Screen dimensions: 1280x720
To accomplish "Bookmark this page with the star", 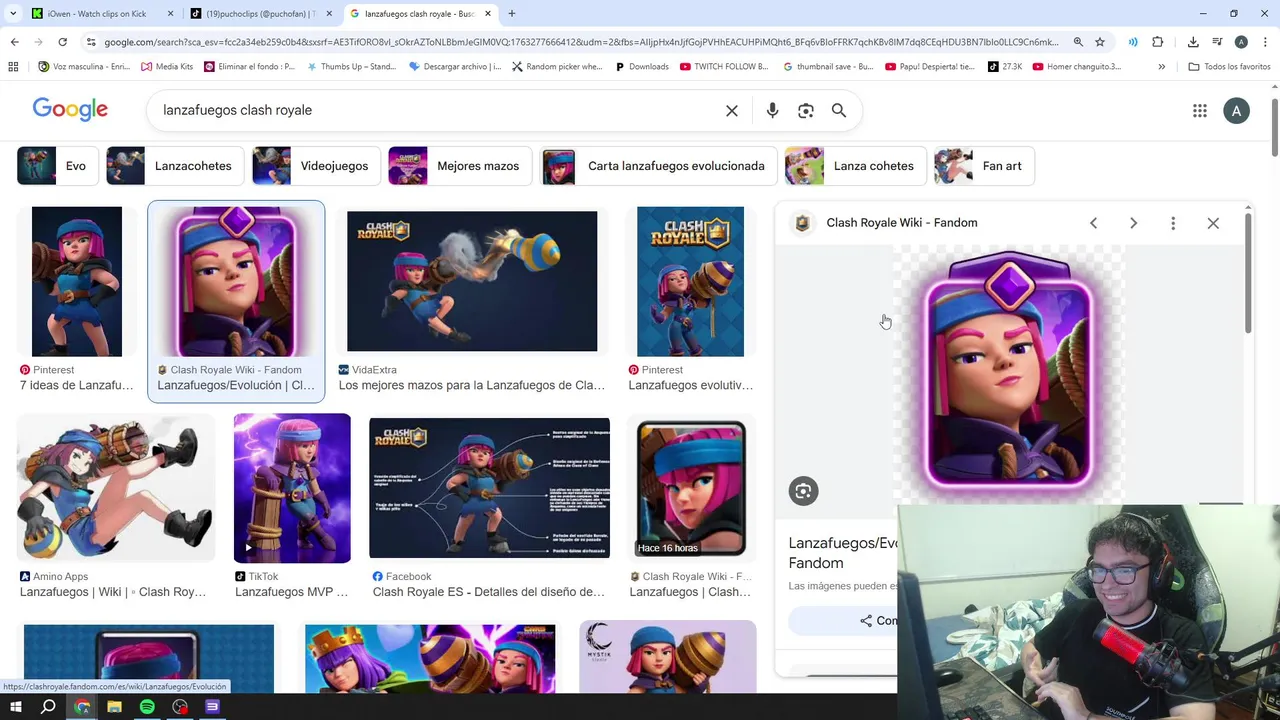I will point(1100,42).
